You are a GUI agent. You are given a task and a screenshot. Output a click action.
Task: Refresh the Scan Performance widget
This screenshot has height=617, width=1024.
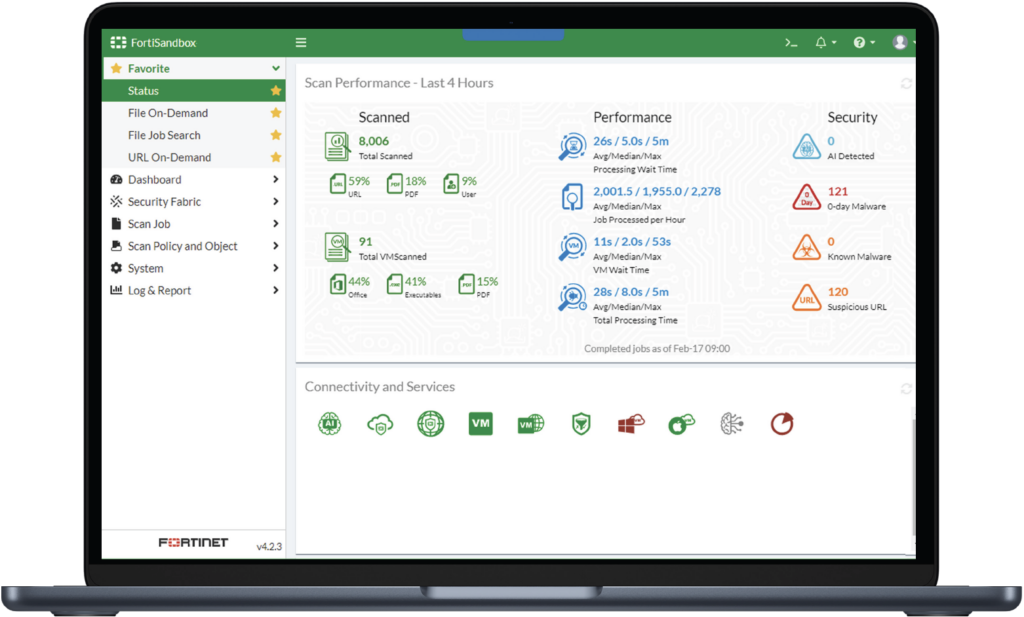(906, 84)
